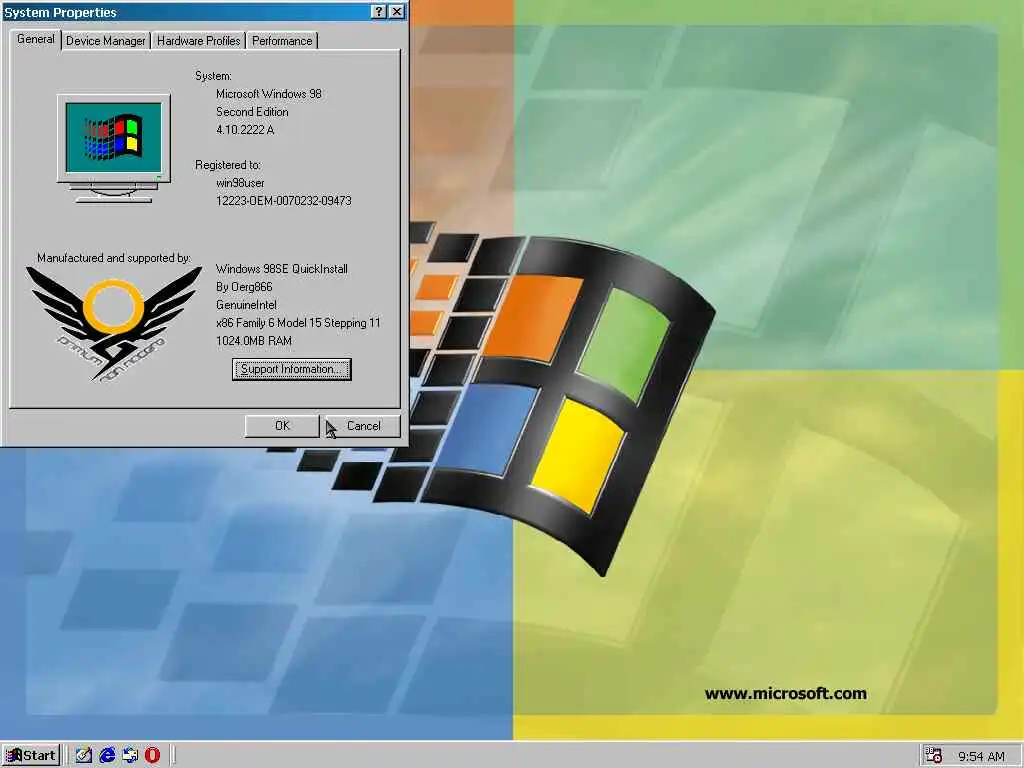Screen dimensions: 1024x768
Task: Open the Start menu
Action: point(31,755)
